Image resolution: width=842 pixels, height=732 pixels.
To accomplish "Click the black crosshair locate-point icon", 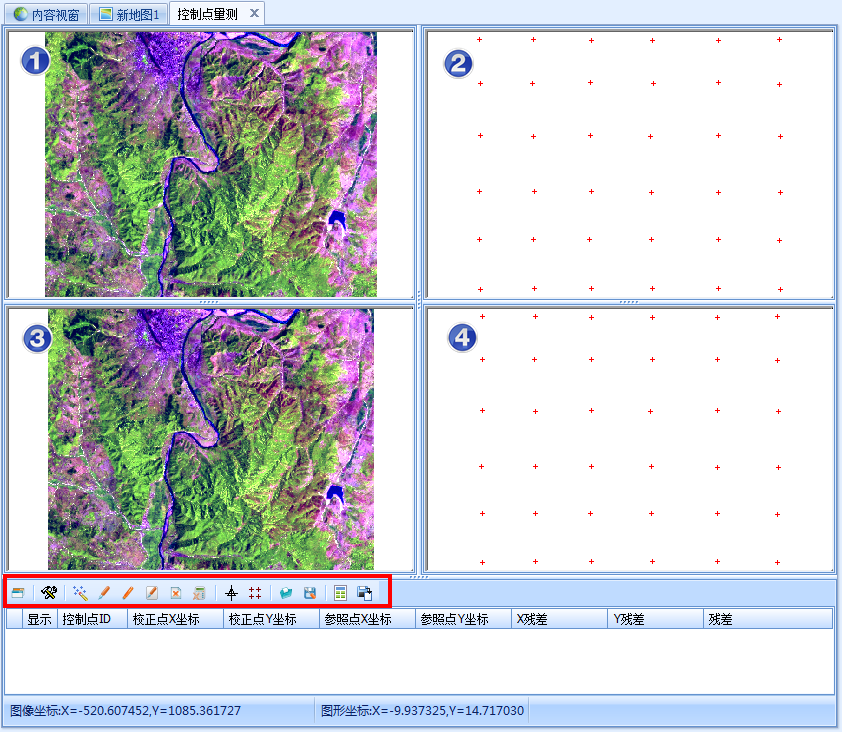I will tap(231, 593).
